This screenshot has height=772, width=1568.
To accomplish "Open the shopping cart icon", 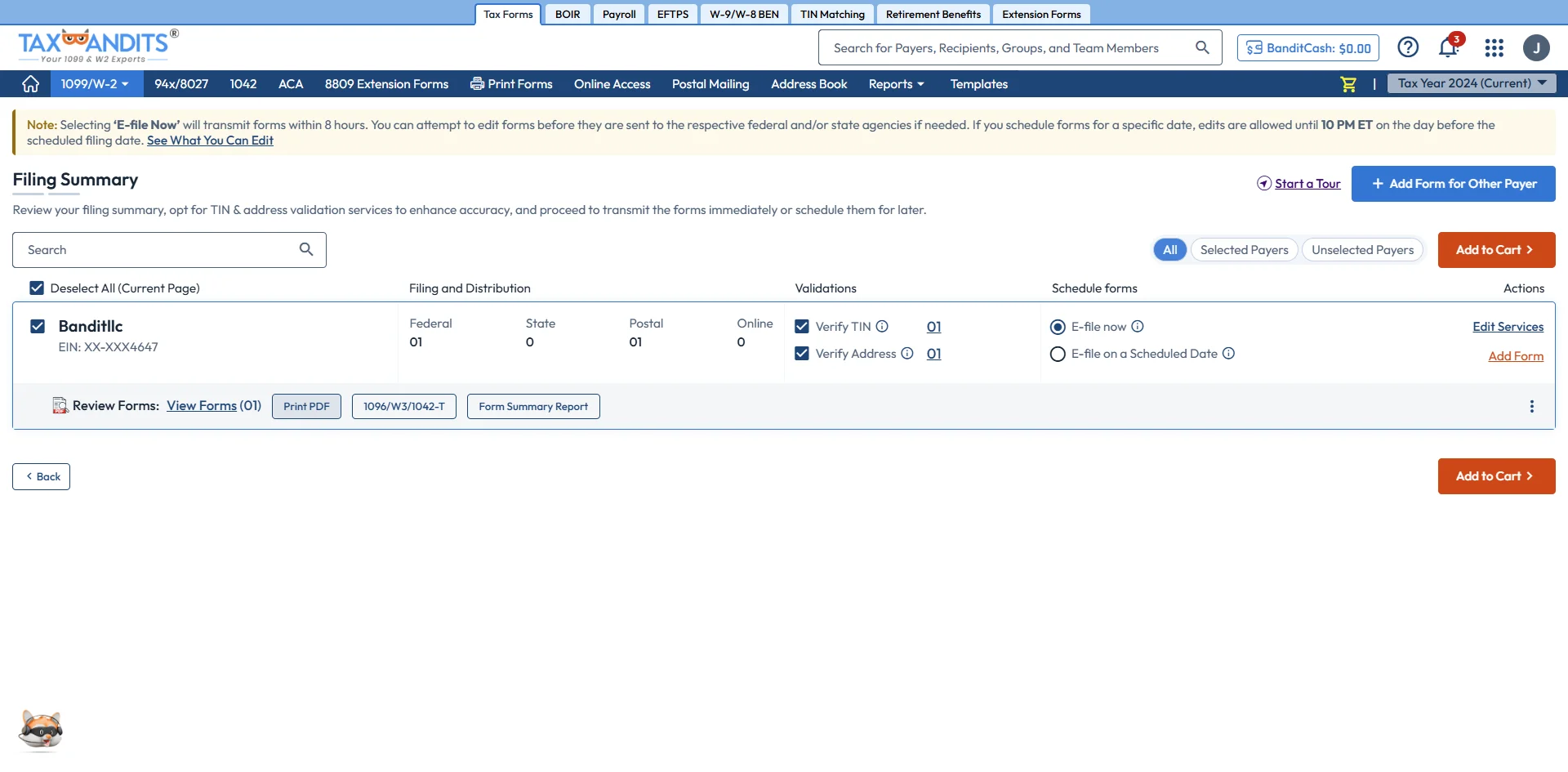I will click(1348, 84).
